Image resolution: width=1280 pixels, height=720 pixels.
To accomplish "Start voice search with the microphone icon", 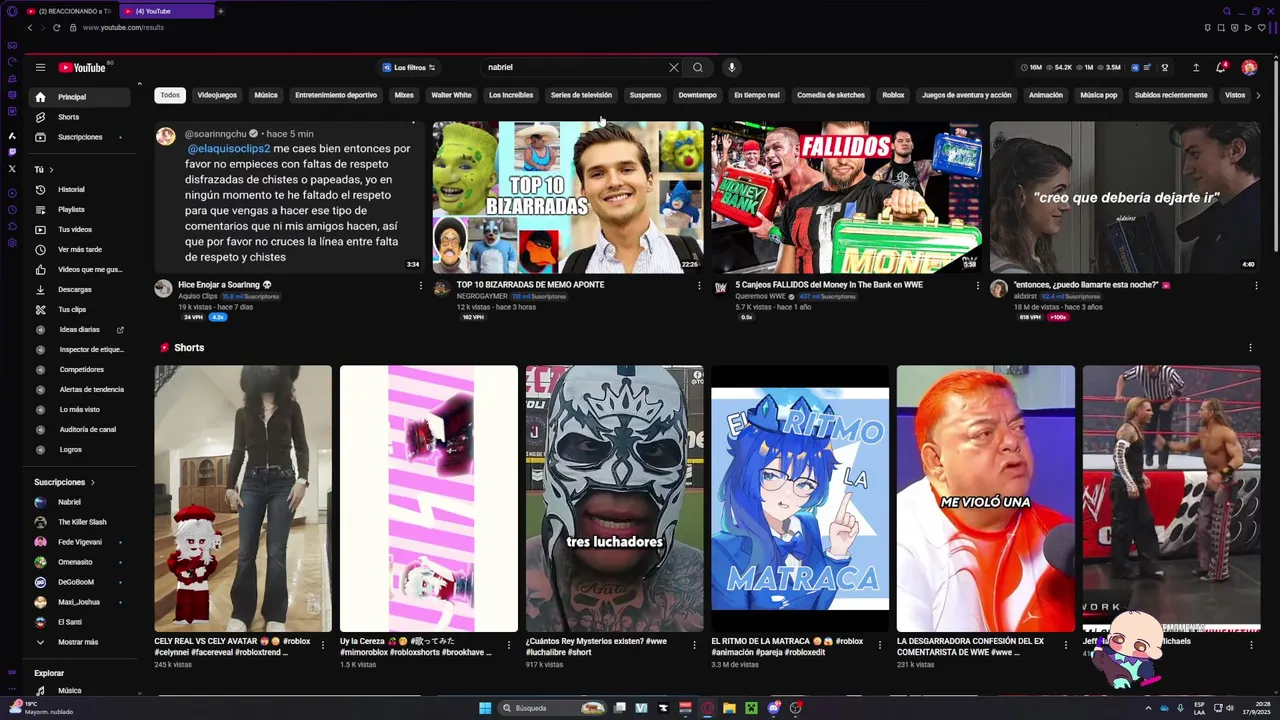I will click(732, 67).
